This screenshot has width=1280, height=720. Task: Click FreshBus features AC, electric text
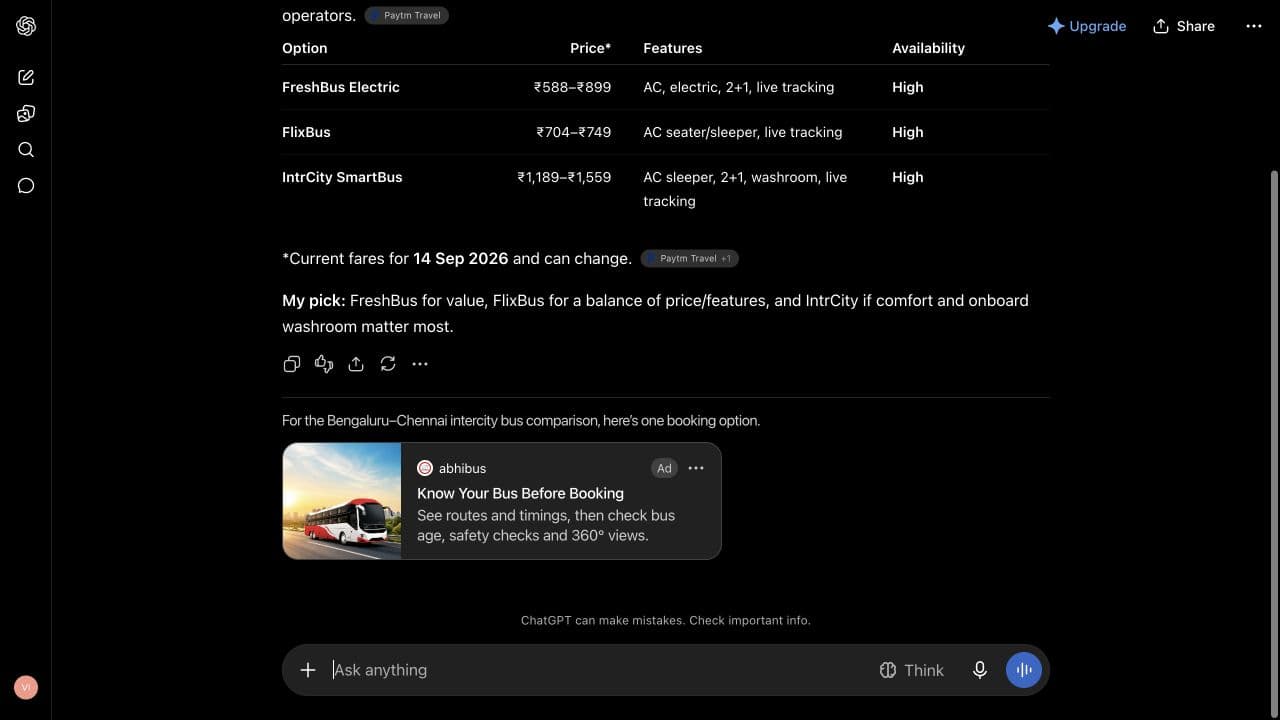pyautogui.click(x=739, y=87)
